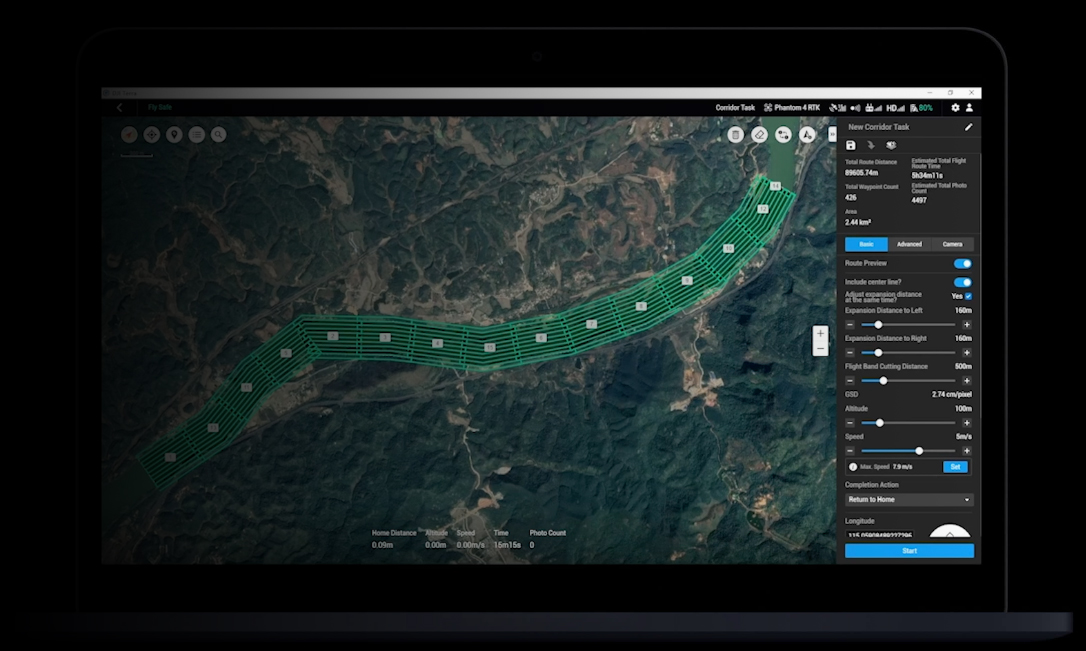1086x651 pixels.
Task: Click the Set button beside Max. Speed
Action: pyautogui.click(x=955, y=467)
